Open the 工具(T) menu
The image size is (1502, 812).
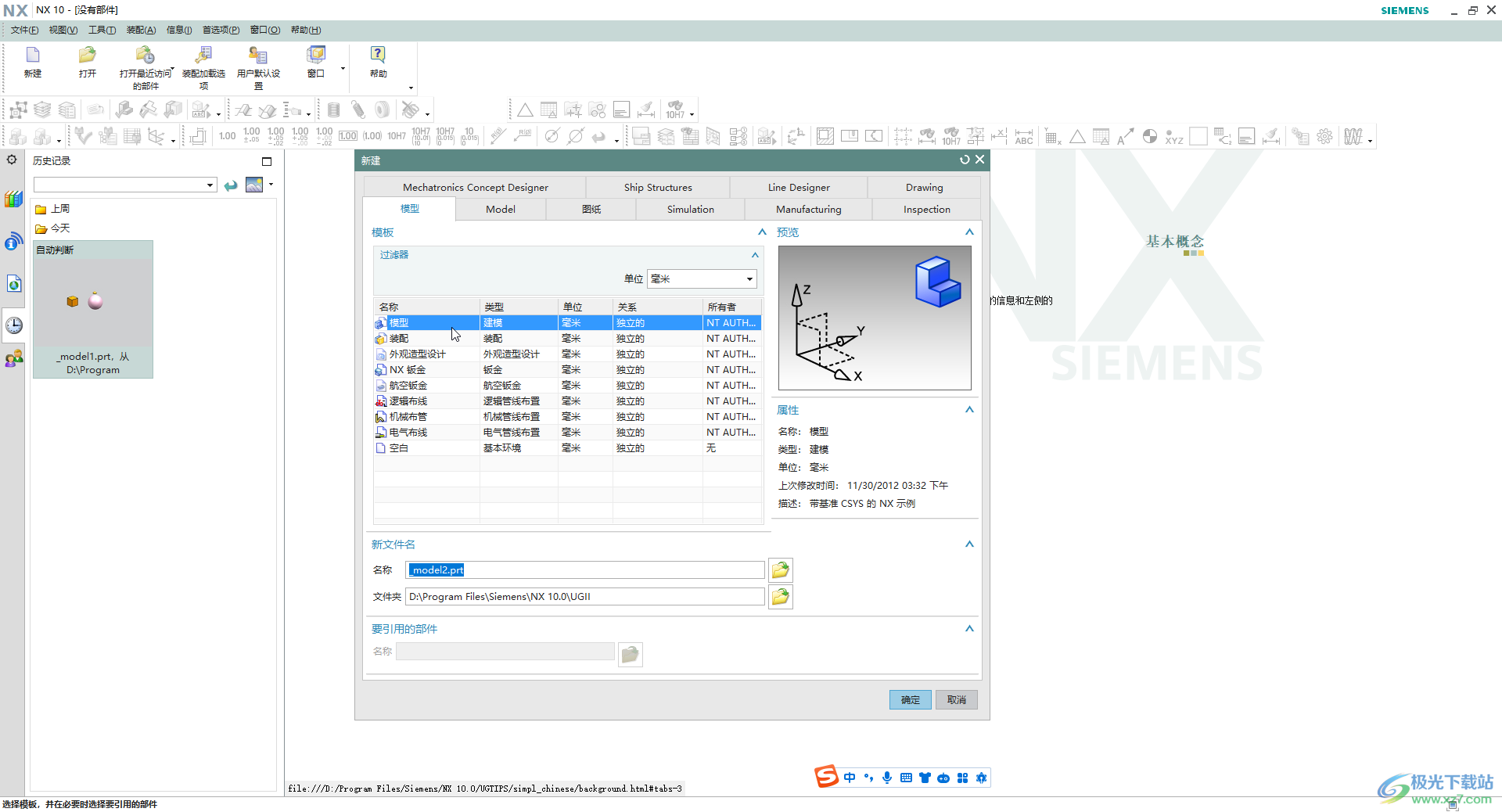102,31
